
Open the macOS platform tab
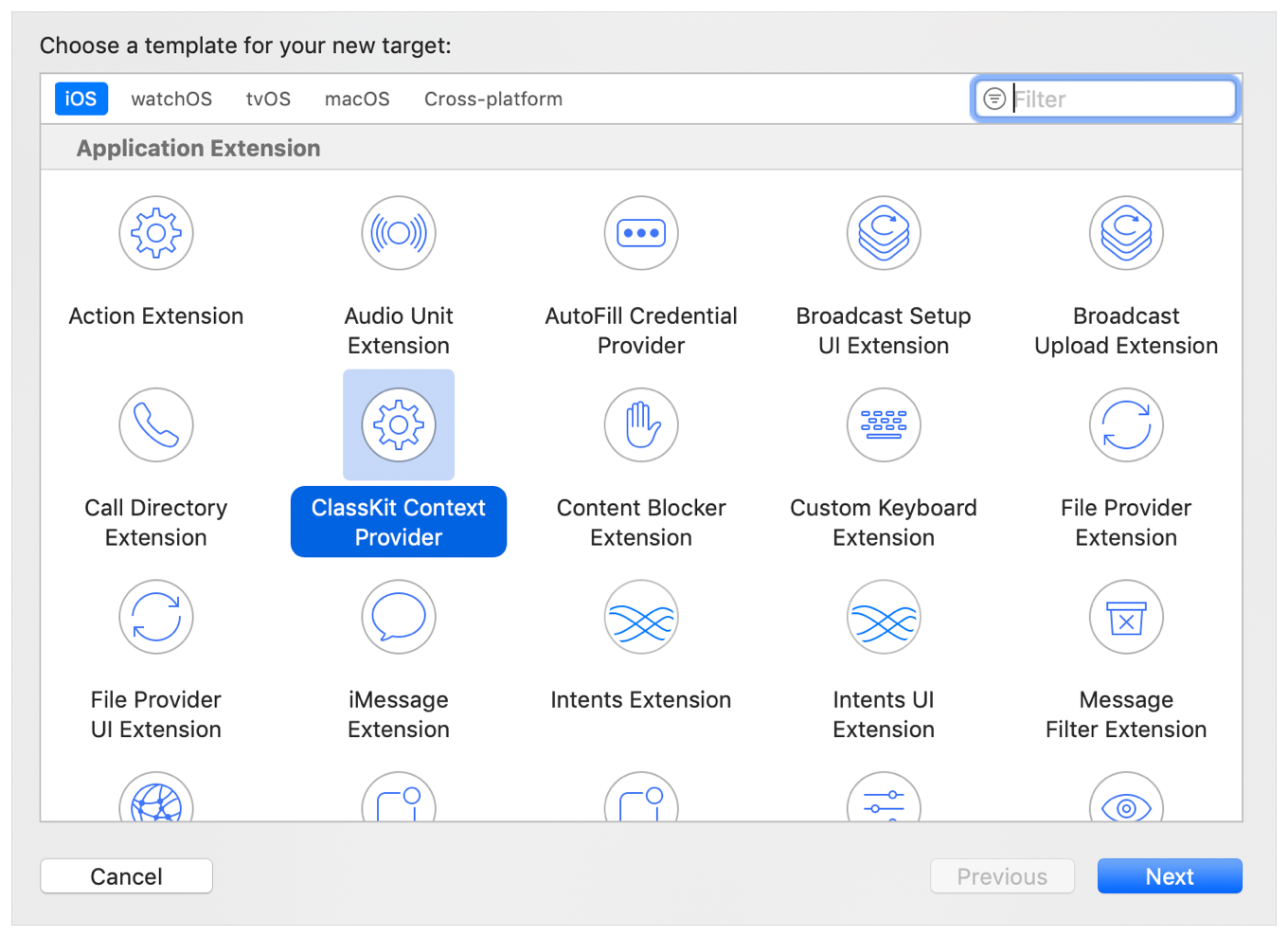tap(357, 99)
